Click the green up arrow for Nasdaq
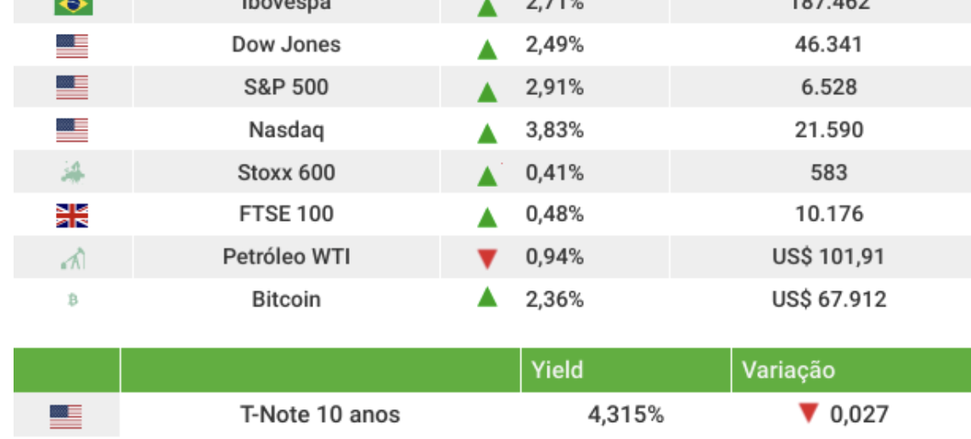 pyautogui.click(x=487, y=132)
